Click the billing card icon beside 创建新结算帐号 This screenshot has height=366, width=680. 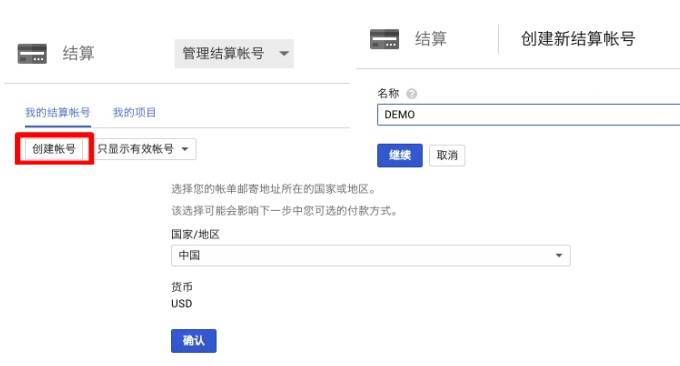coord(384,39)
